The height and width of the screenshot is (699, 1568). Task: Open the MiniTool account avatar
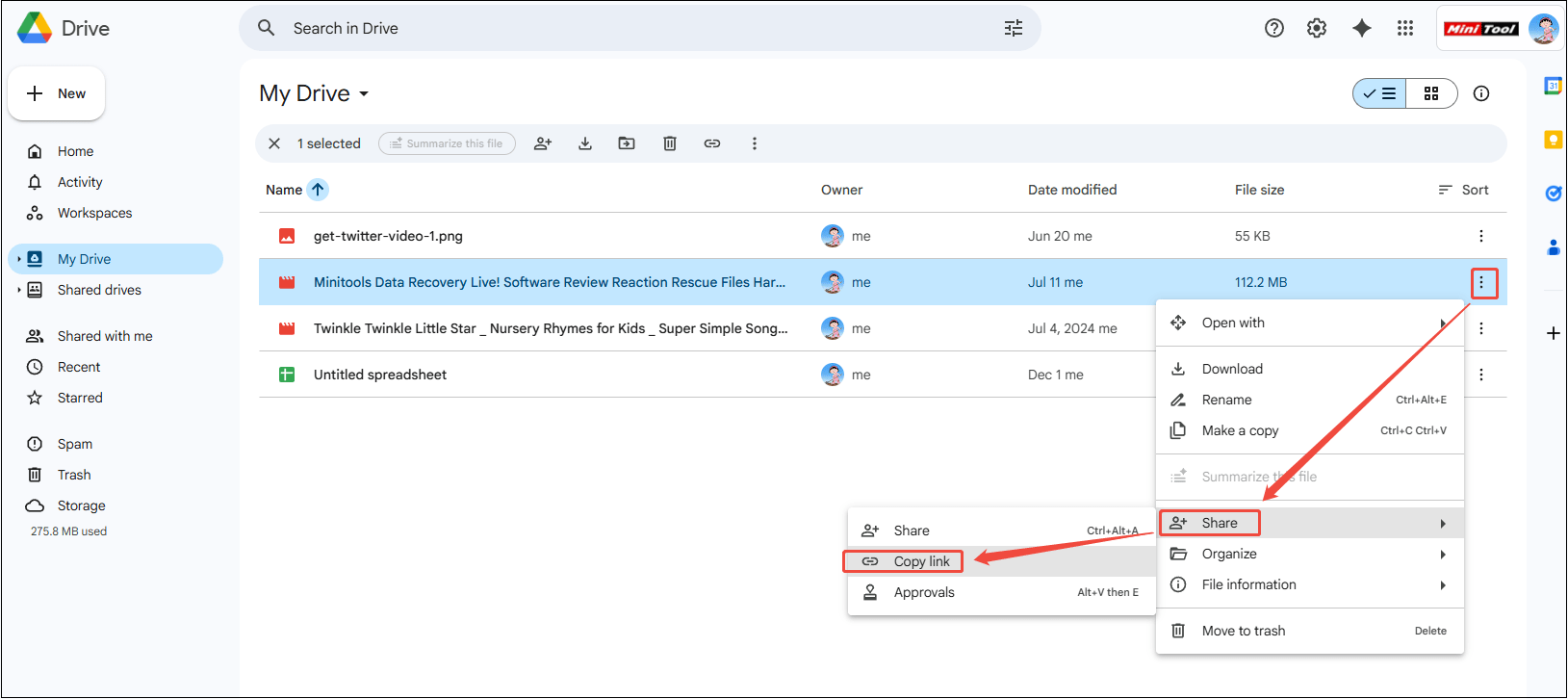click(x=1543, y=29)
